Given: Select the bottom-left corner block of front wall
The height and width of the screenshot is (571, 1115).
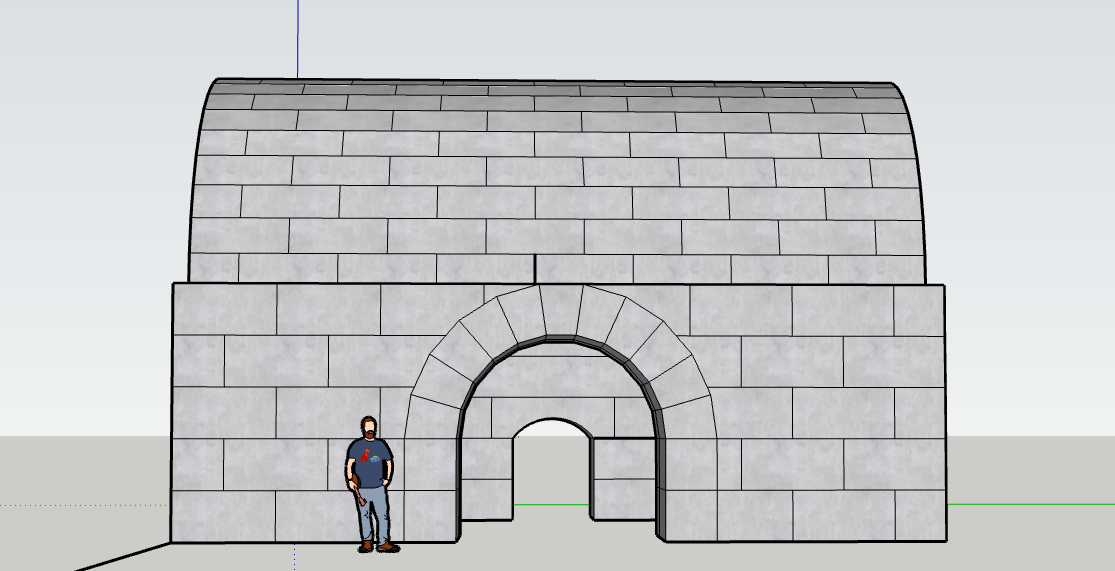Looking at the screenshot, I should click(223, 517).
